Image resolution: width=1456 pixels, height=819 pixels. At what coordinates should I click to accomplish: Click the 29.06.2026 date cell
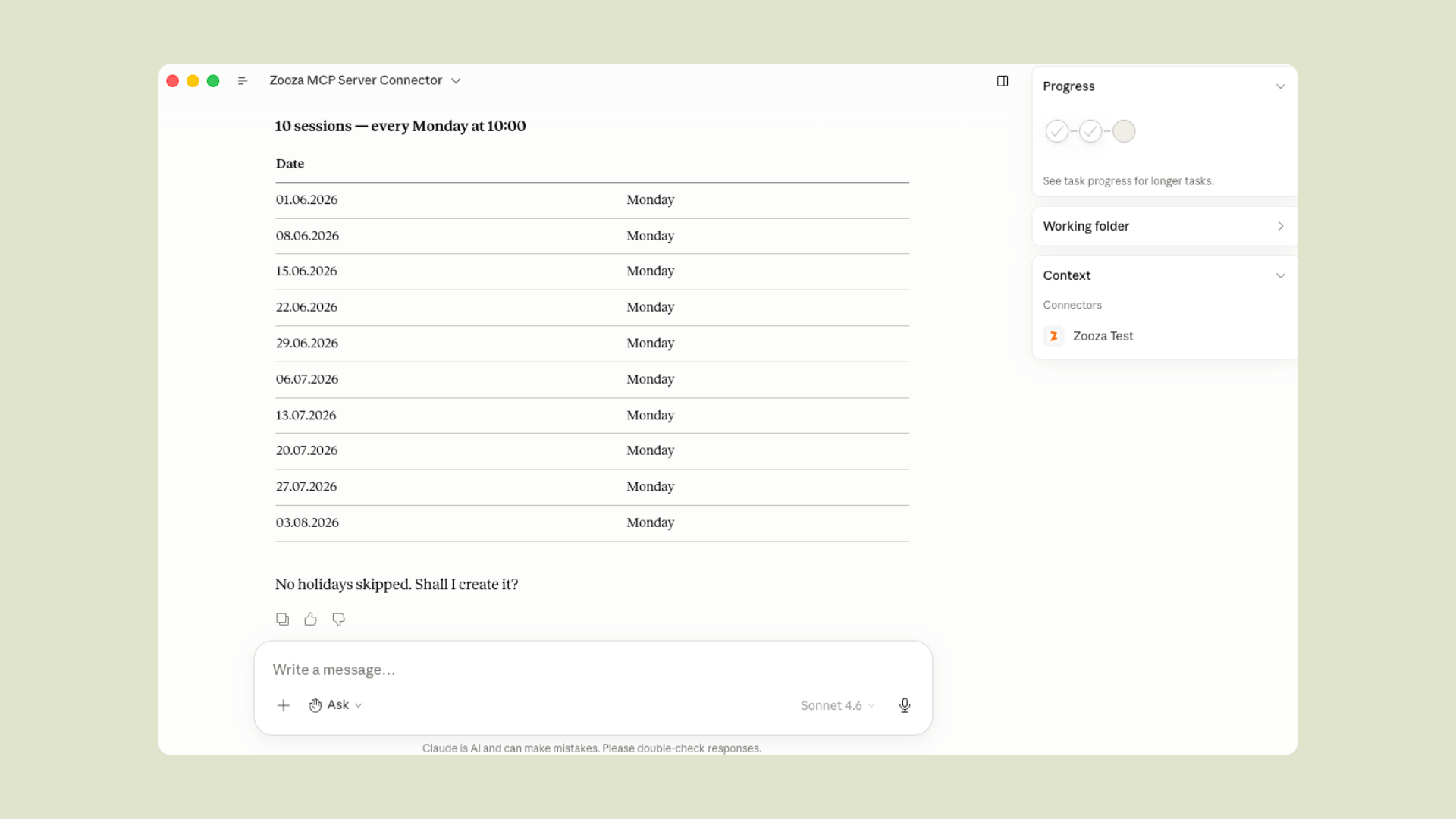click(x=307, y=344)
